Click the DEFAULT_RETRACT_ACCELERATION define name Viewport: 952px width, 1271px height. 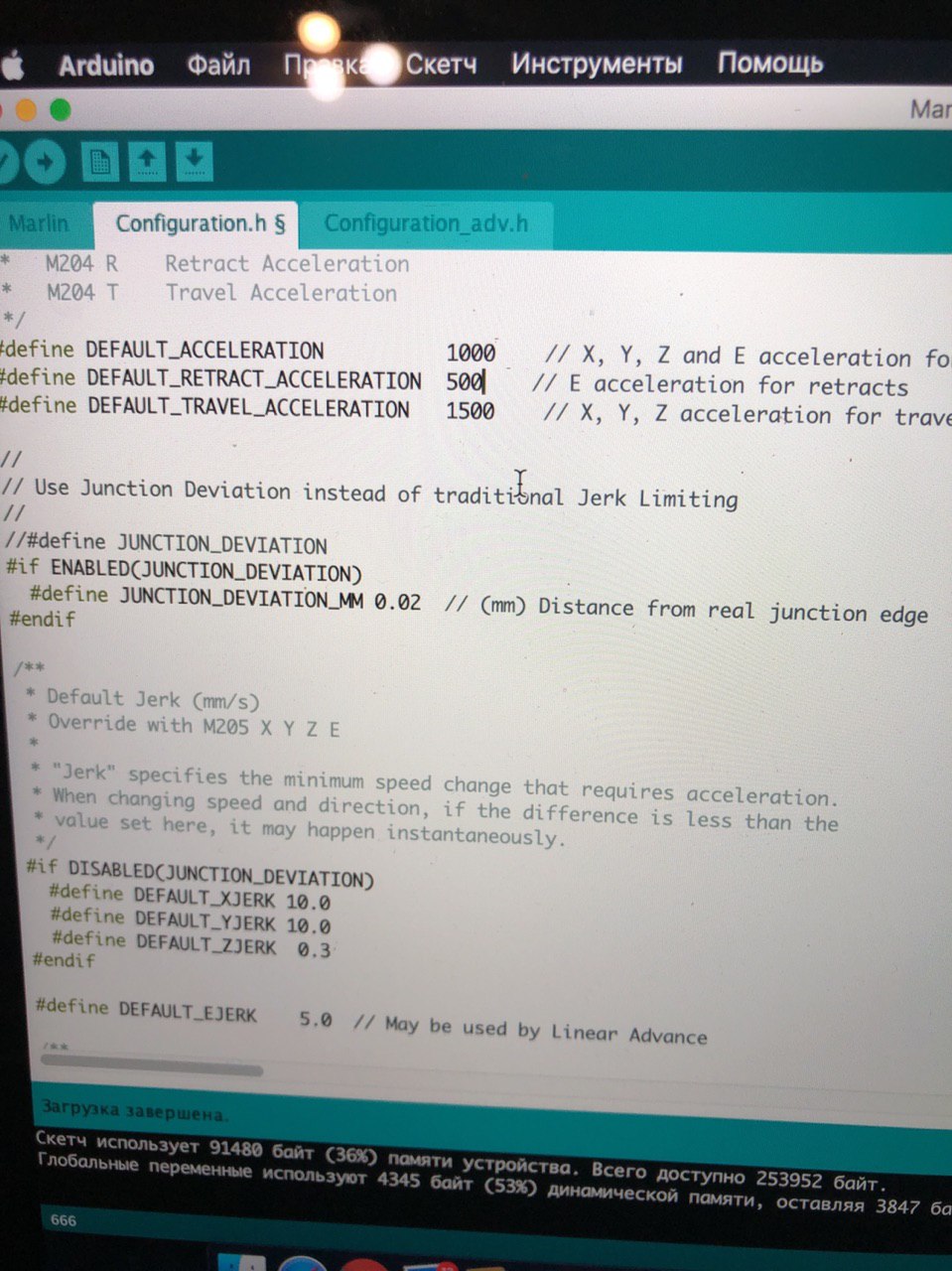(254, 380)
